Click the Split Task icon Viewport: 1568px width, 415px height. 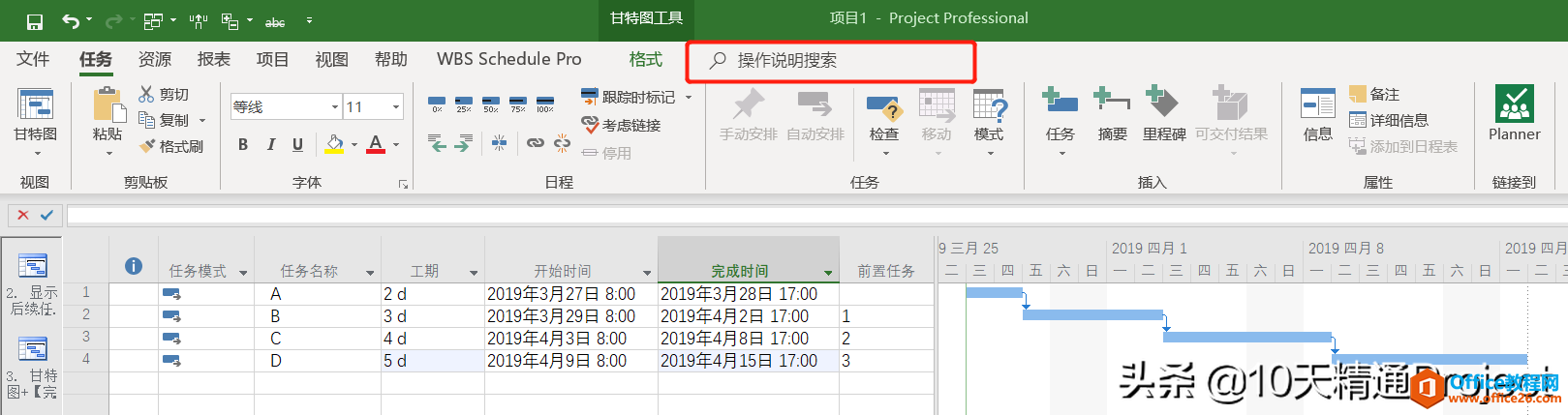(x=499, y=144)
